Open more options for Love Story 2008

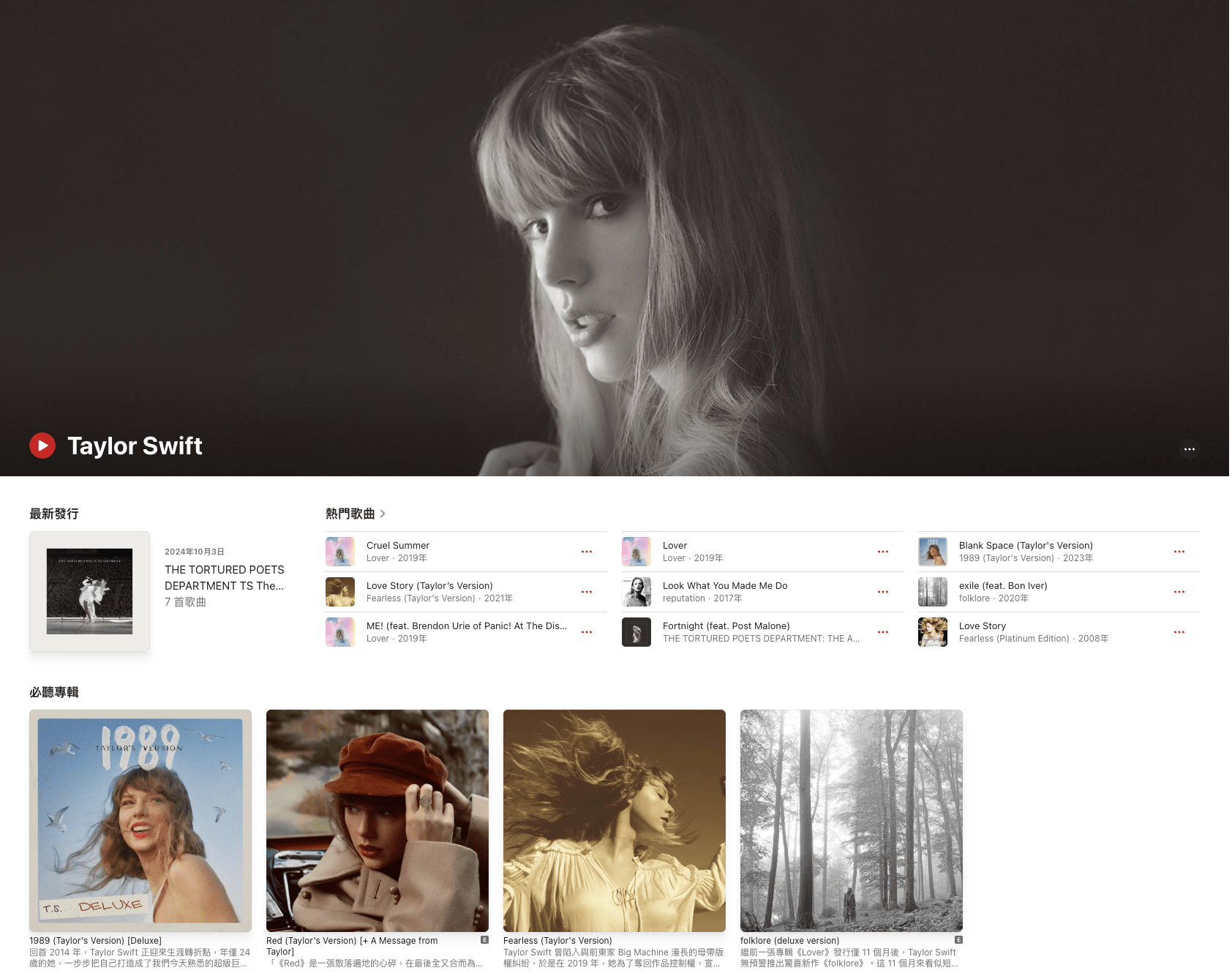pyautogui.click(x=1179, y=632)
